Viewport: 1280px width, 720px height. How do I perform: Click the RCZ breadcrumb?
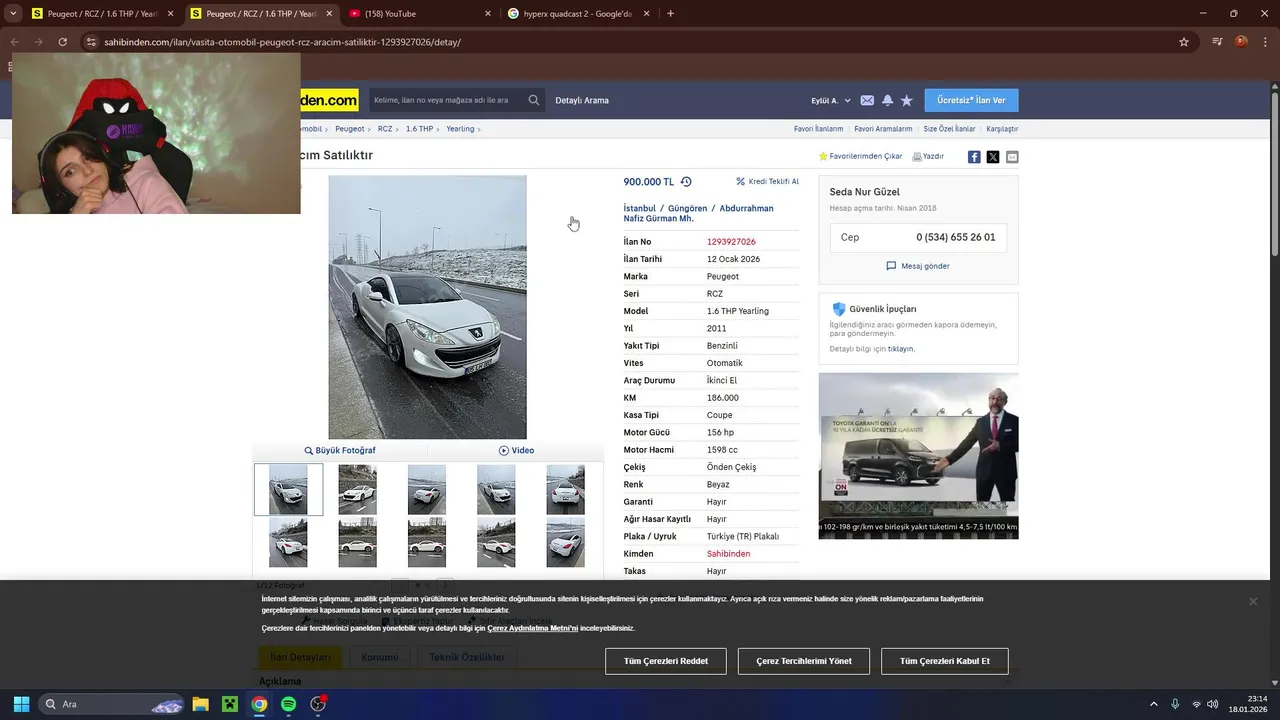pyautogui.click(x=385, y=129)
